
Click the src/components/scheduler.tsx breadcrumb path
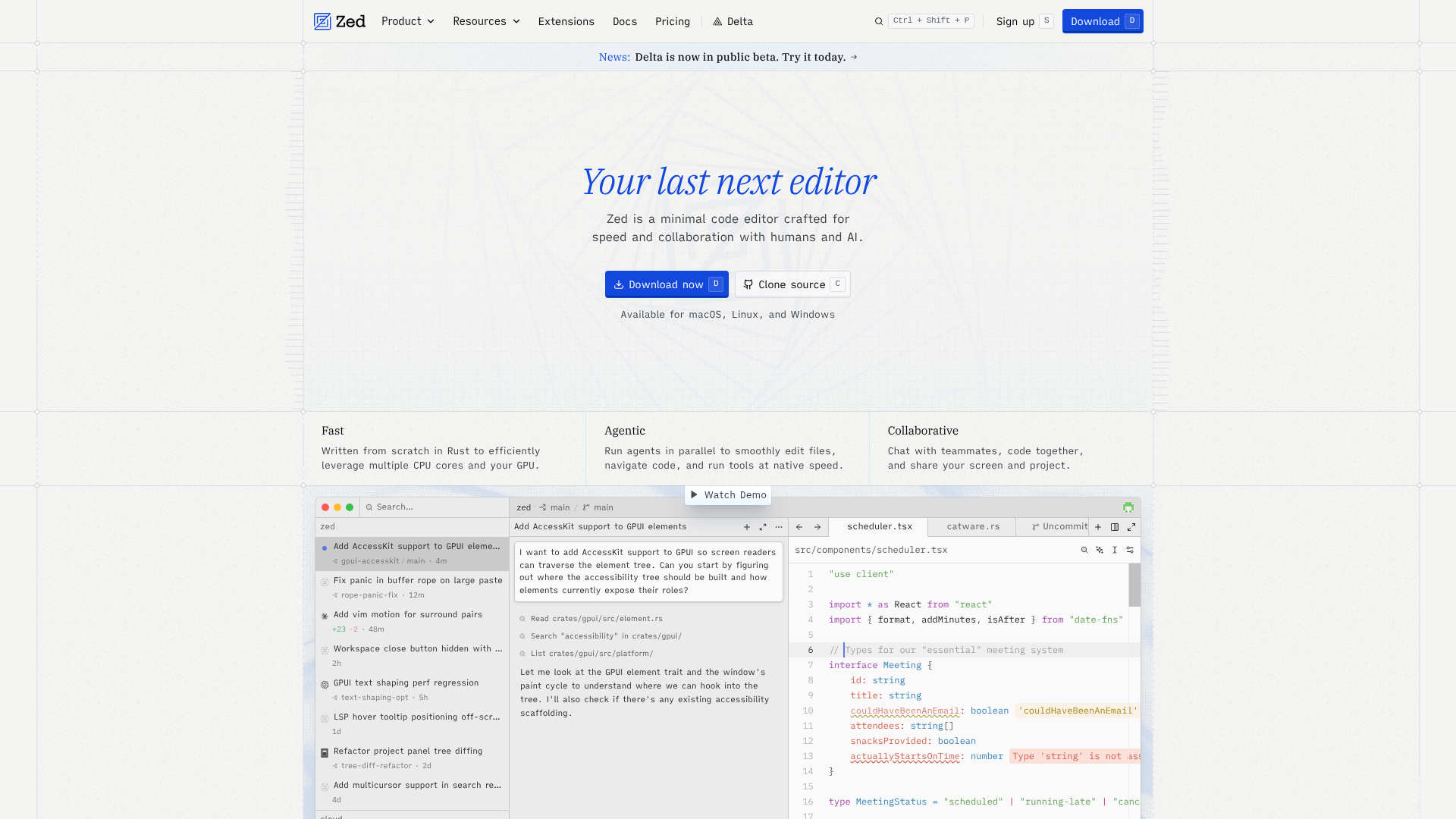tap(871, 550)
